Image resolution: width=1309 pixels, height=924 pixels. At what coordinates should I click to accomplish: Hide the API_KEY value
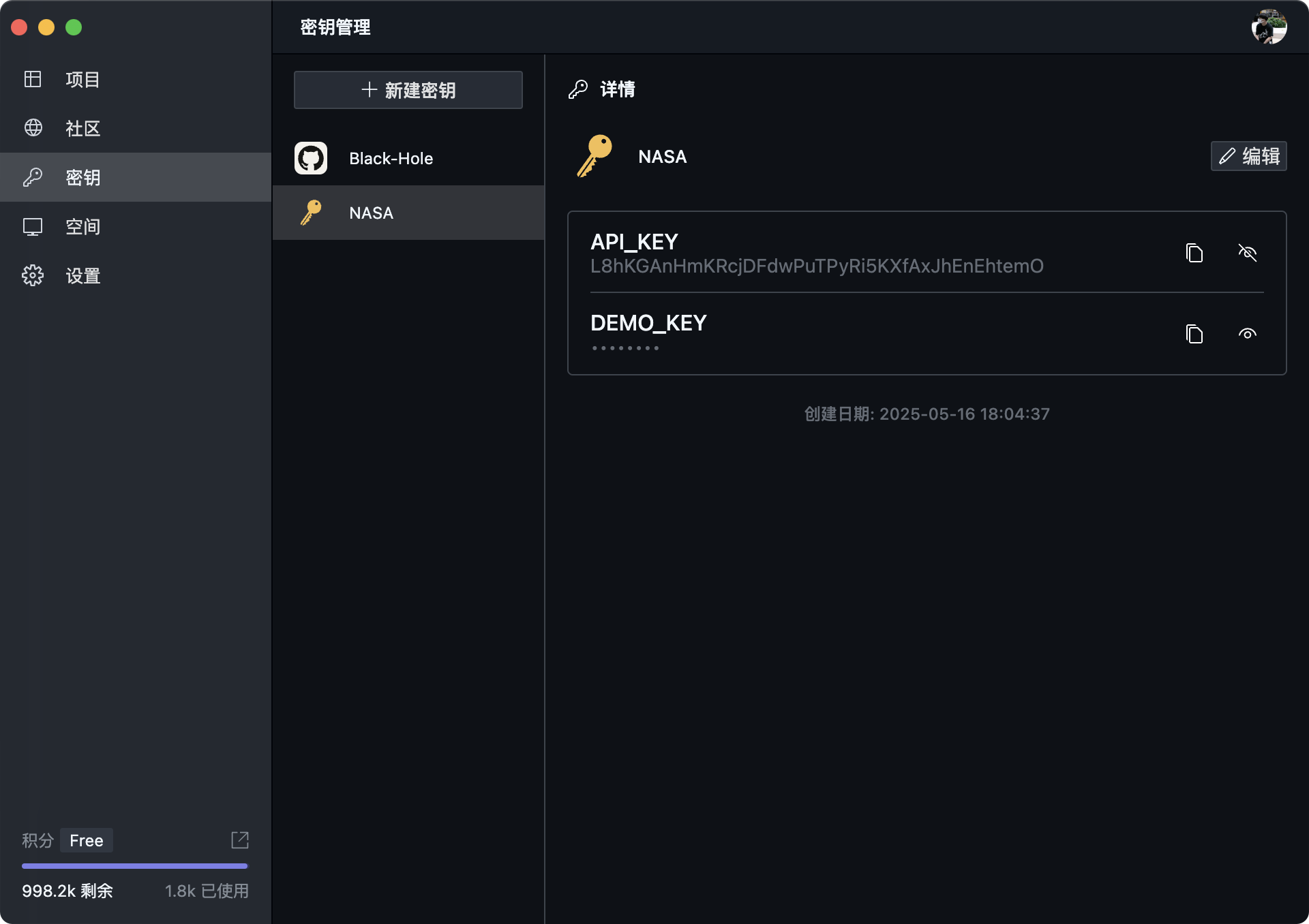tap(1247, 253)
